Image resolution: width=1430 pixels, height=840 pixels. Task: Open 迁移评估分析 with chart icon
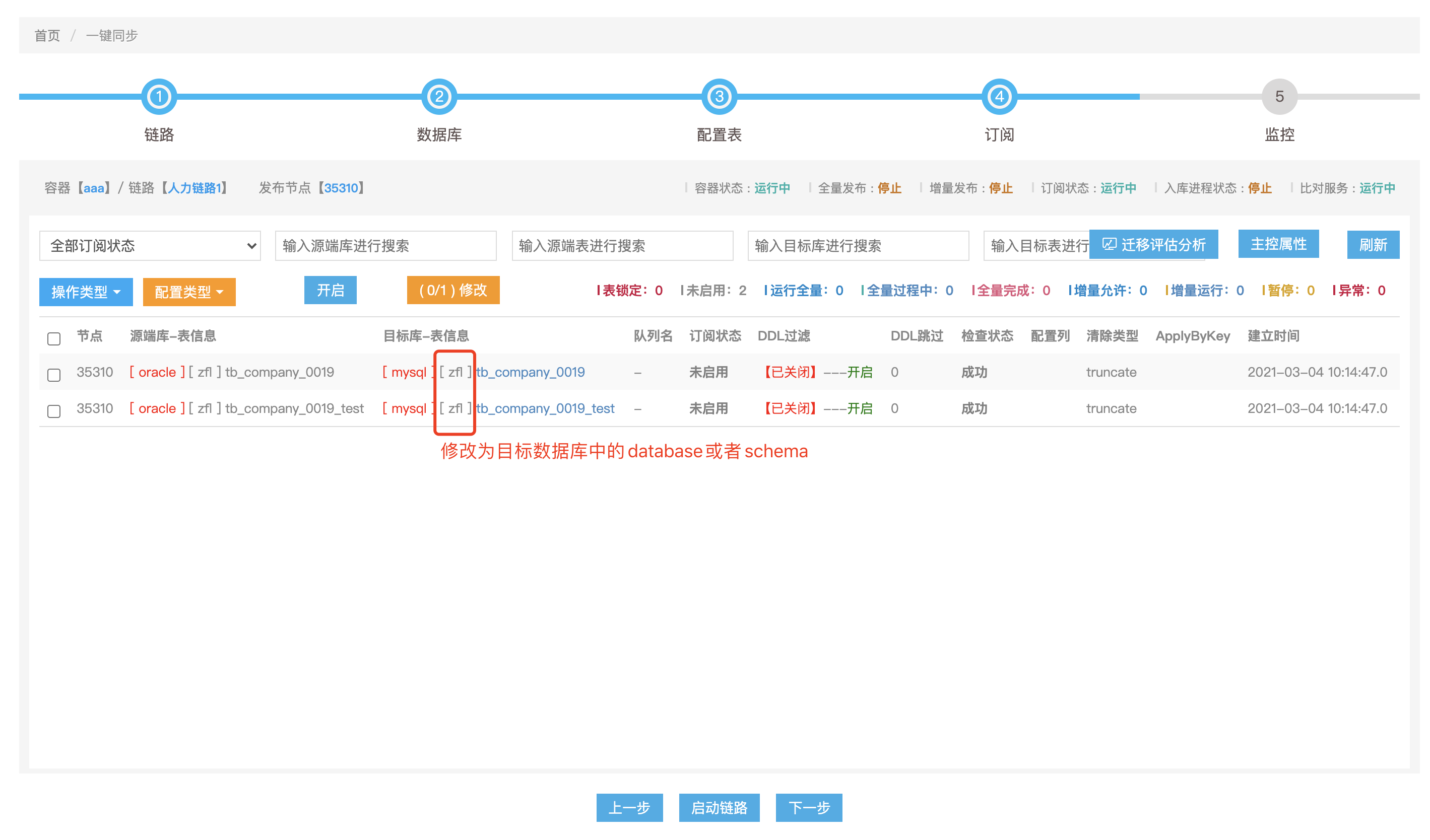(x=1154, y=245)
